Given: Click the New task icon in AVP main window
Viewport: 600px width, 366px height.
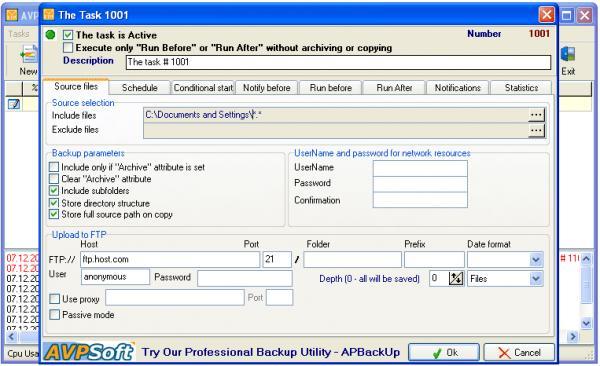Looking at the screenshot, I should point(30,54).
